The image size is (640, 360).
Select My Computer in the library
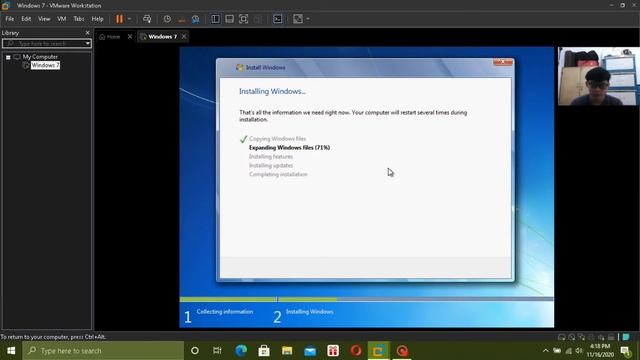[x=40, y=57]
